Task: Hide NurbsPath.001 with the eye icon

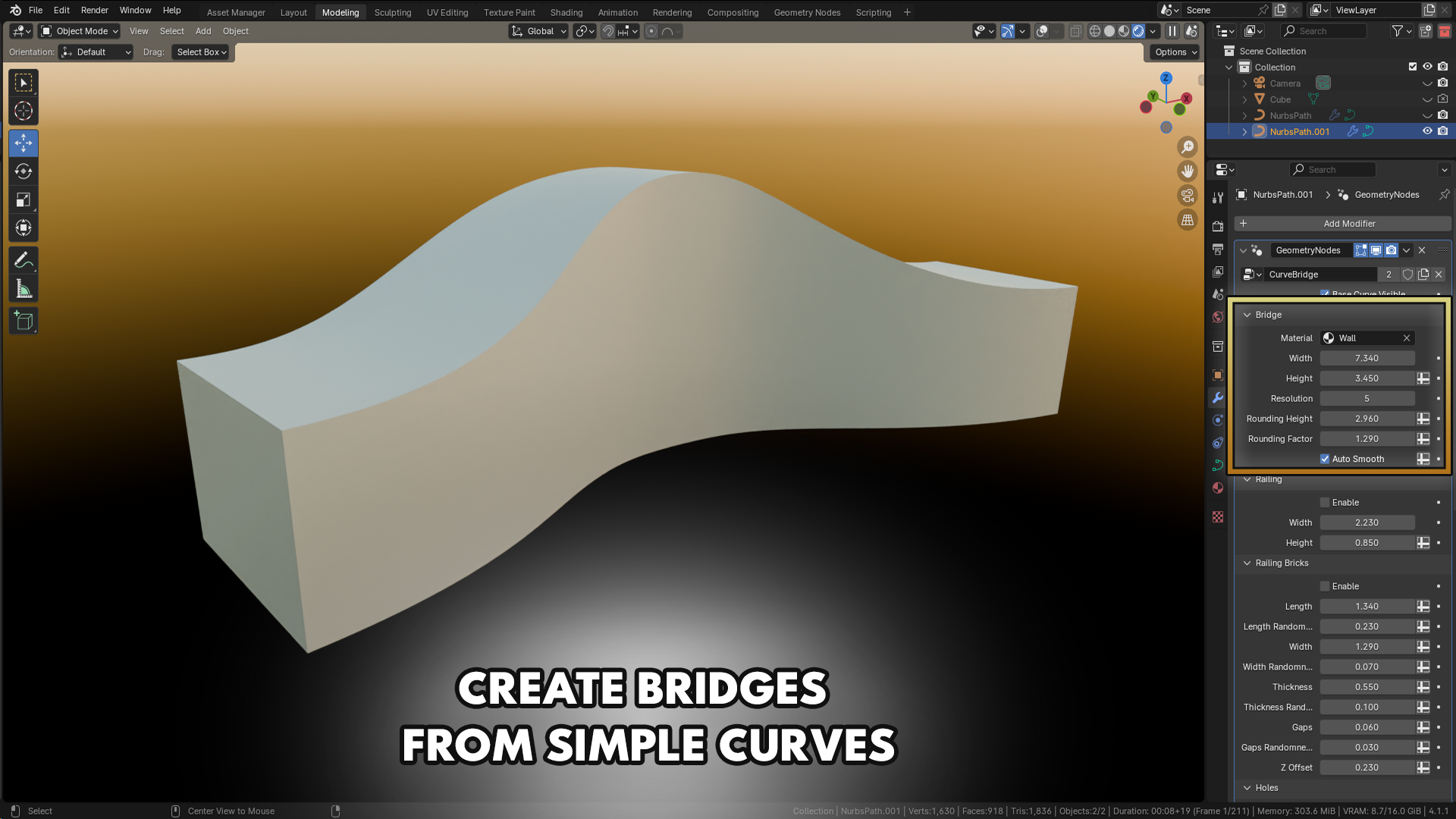Action: click(x=1427, y=131)
